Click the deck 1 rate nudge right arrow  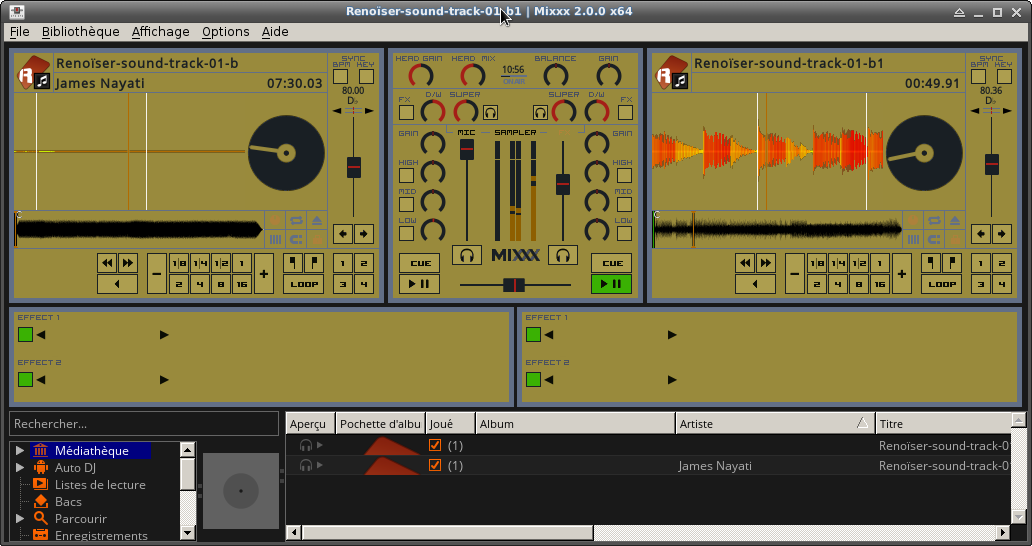point(364,234)
